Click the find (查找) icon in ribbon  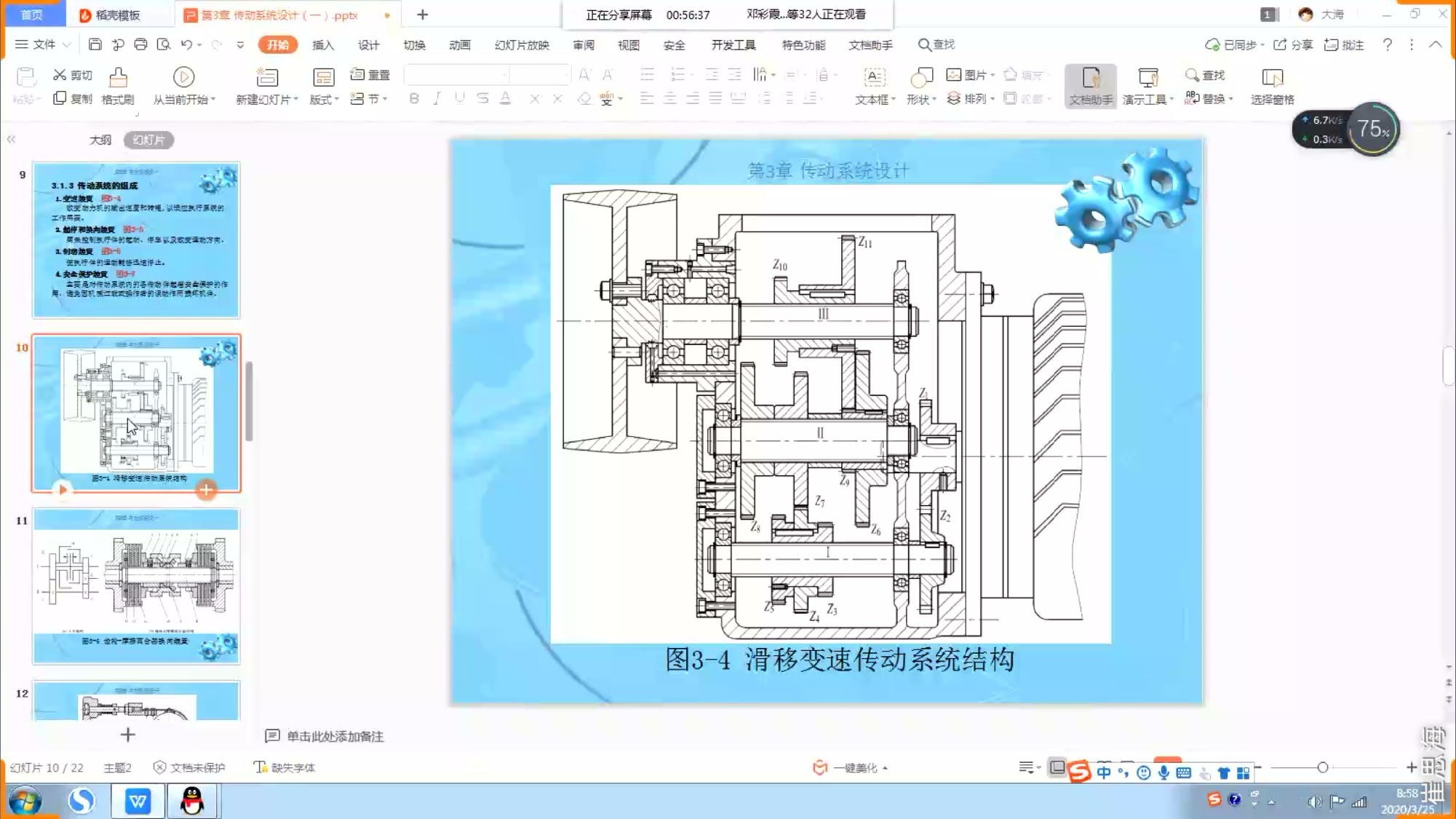pos(1205,75)
